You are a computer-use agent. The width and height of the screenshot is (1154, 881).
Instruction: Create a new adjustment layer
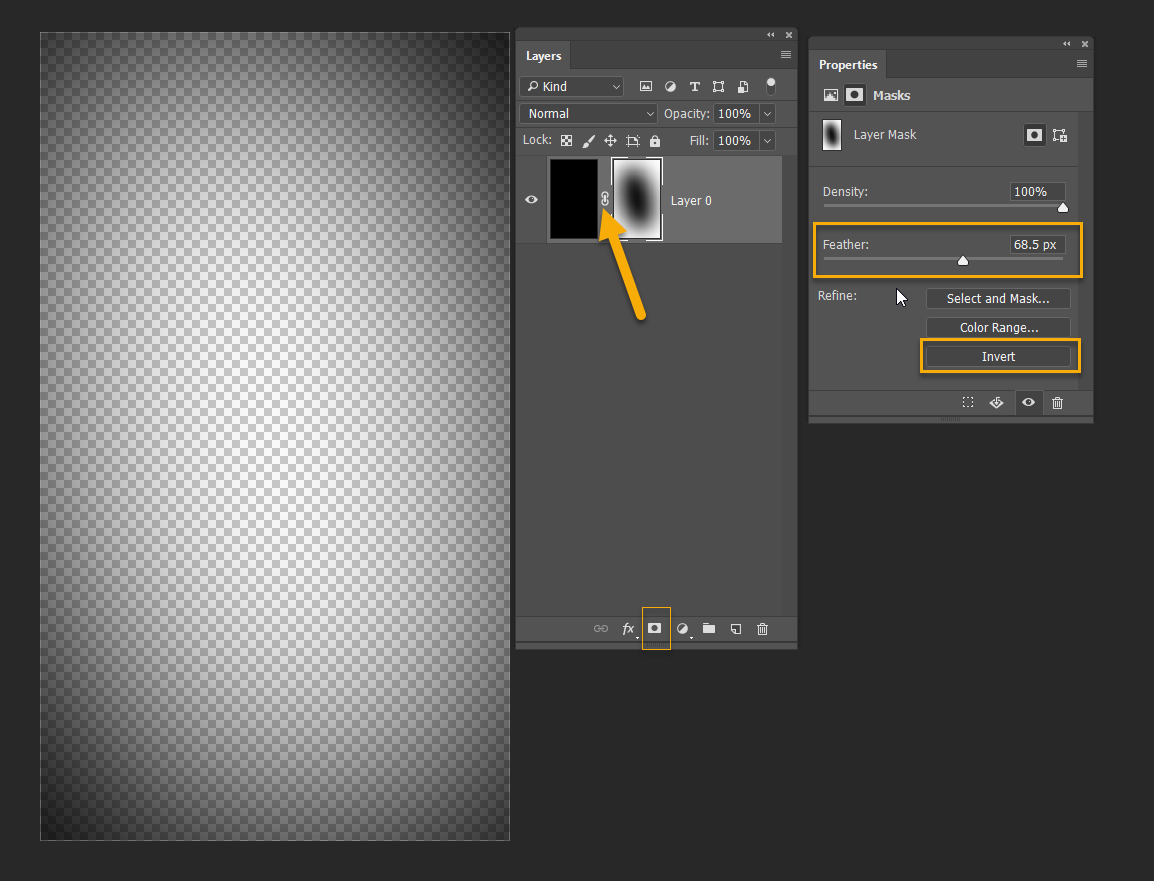[682, 628]
